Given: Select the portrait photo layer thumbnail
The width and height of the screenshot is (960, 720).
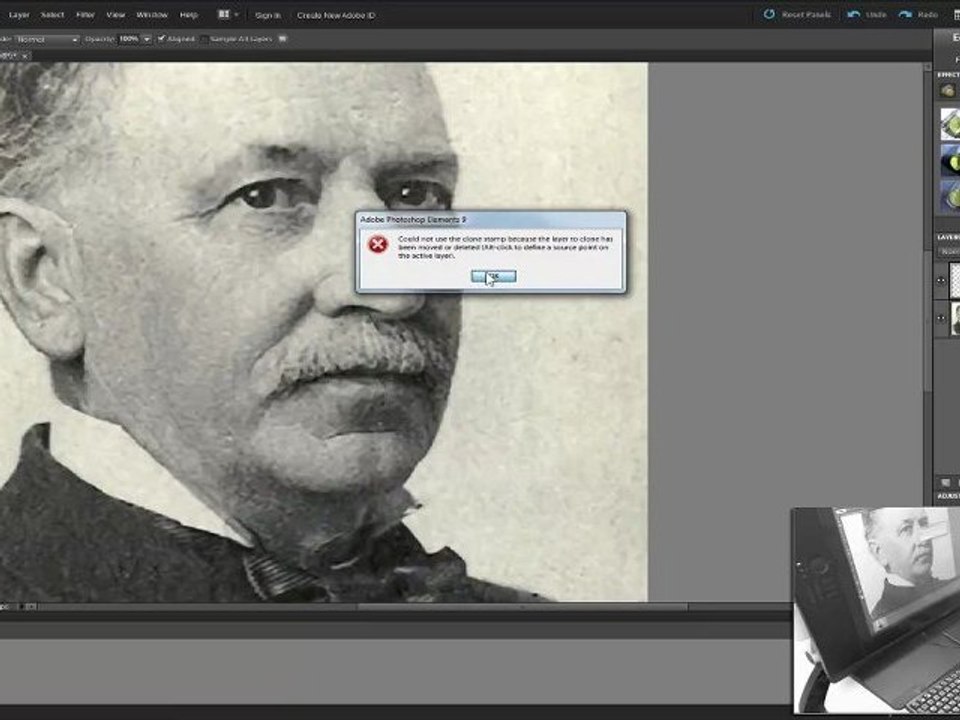Looking at the screenshot, I should [954, 319].
